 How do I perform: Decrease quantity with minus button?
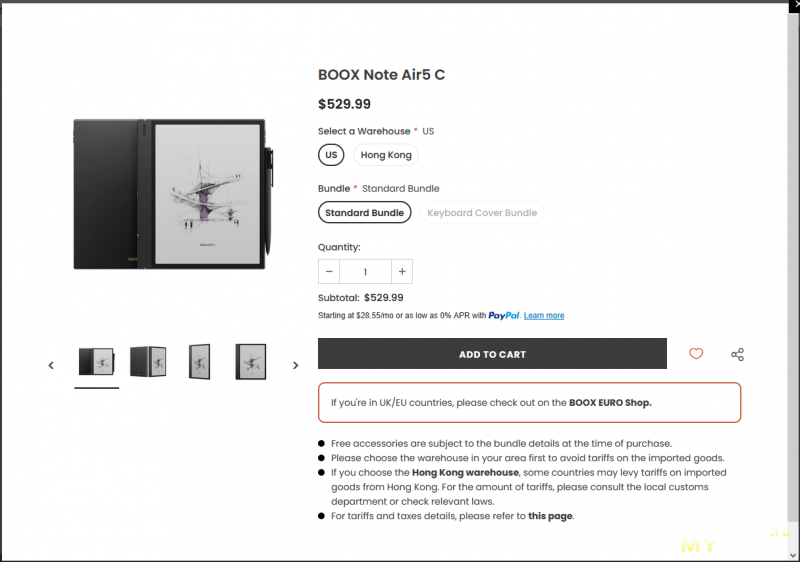coord(329,271)
